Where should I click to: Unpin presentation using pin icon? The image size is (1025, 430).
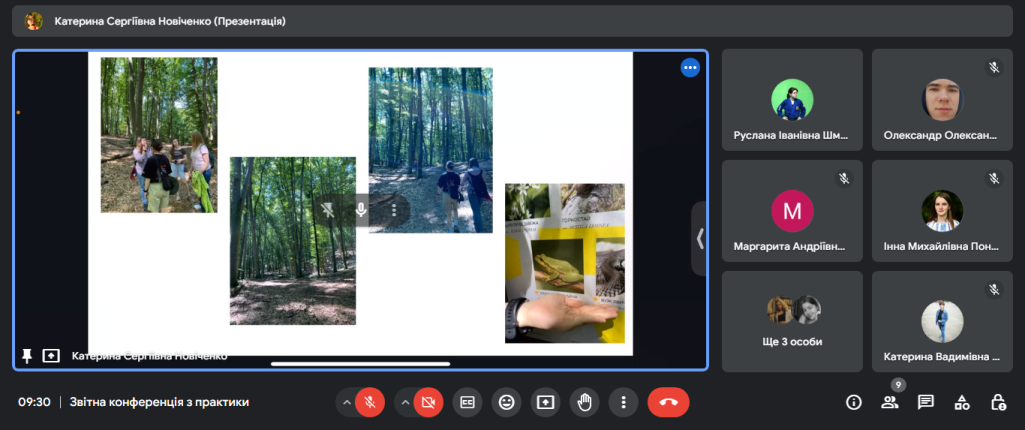pos(27,356)
